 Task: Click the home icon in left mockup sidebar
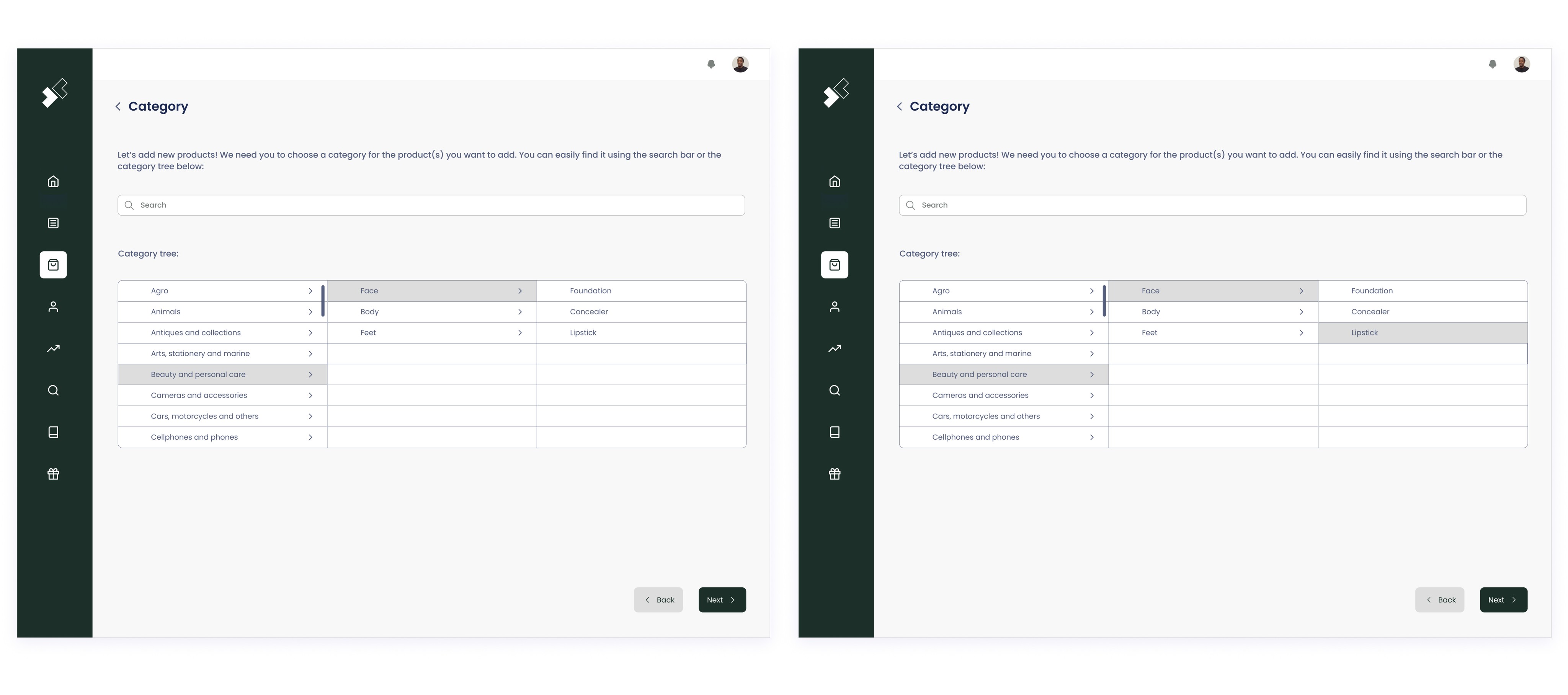pyautogui.click(x=54, y=182)
